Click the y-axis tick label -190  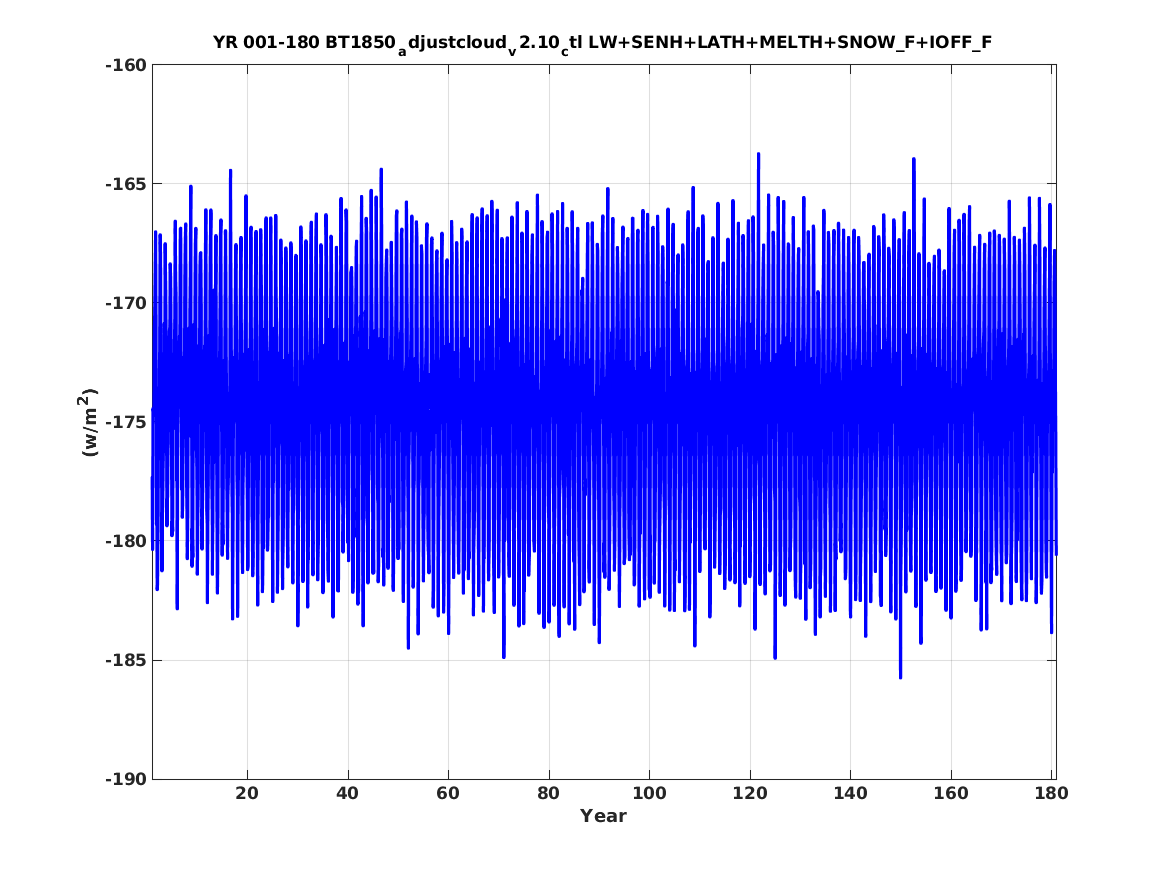pyautogui.click(x=126, y=779)
